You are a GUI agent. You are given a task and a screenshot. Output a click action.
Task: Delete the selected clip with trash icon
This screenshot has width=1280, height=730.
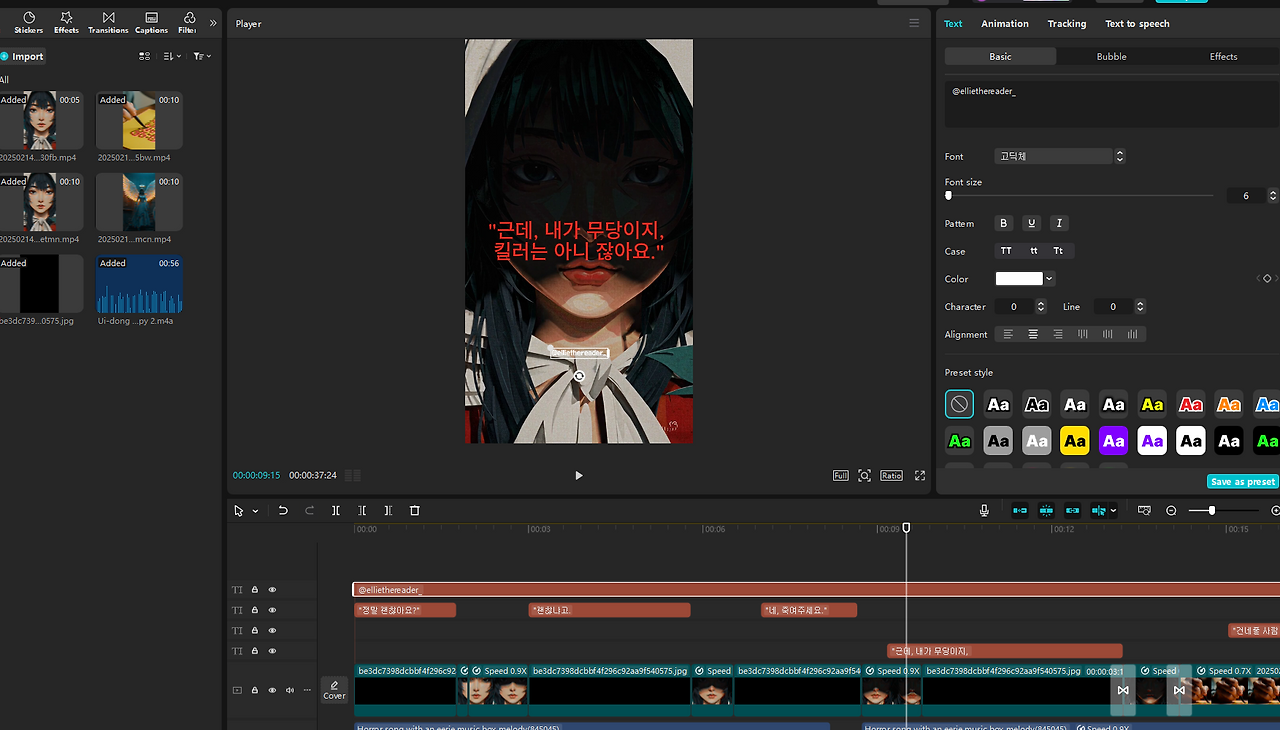tap(414, 510)
